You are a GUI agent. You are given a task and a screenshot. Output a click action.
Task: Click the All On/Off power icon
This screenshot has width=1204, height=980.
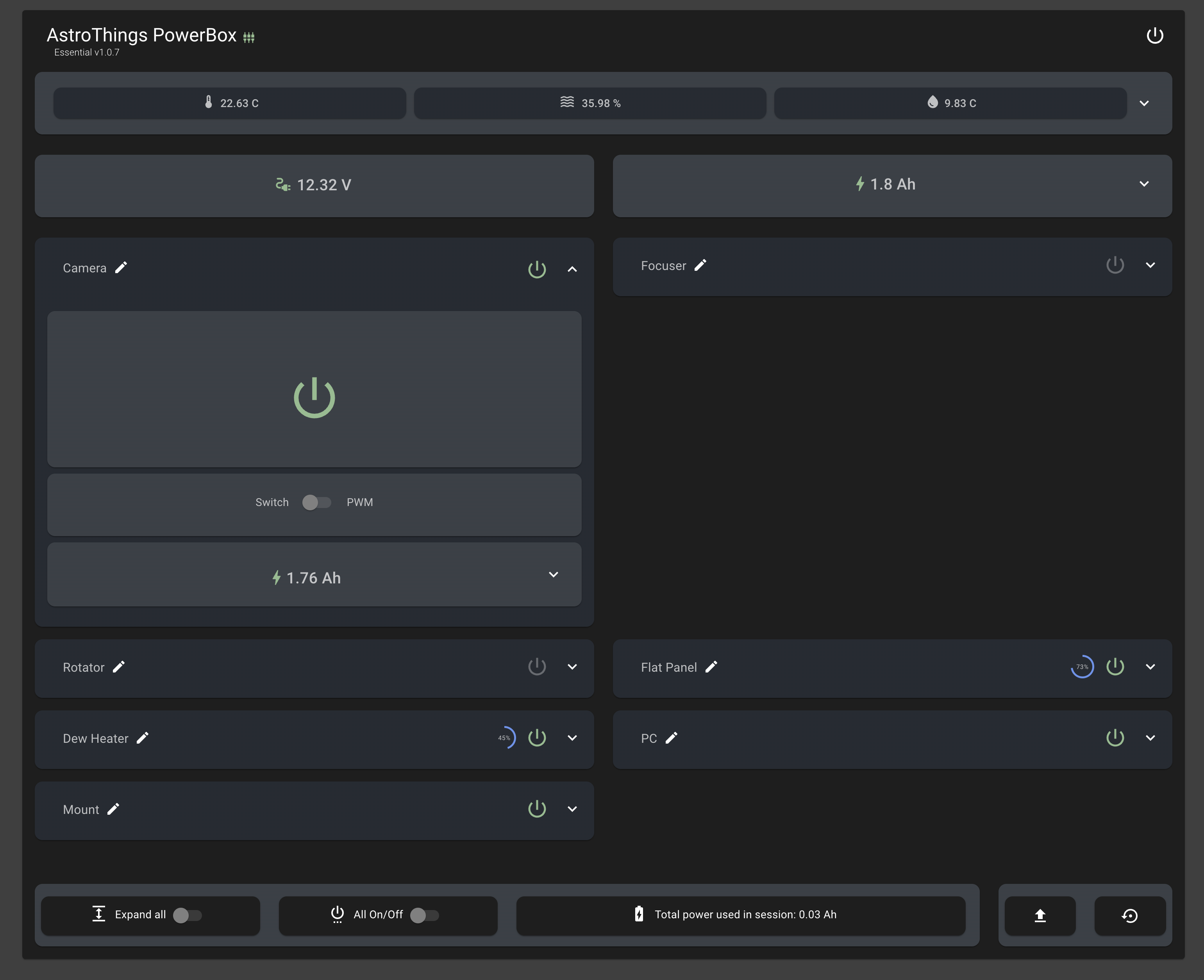(337, 914)
